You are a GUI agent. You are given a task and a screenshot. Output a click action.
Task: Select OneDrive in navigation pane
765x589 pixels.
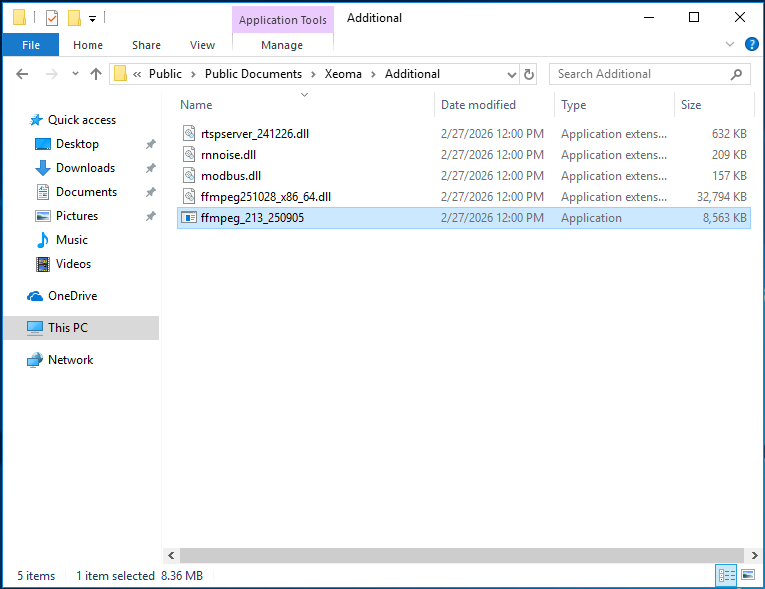(x=72, y=296)
